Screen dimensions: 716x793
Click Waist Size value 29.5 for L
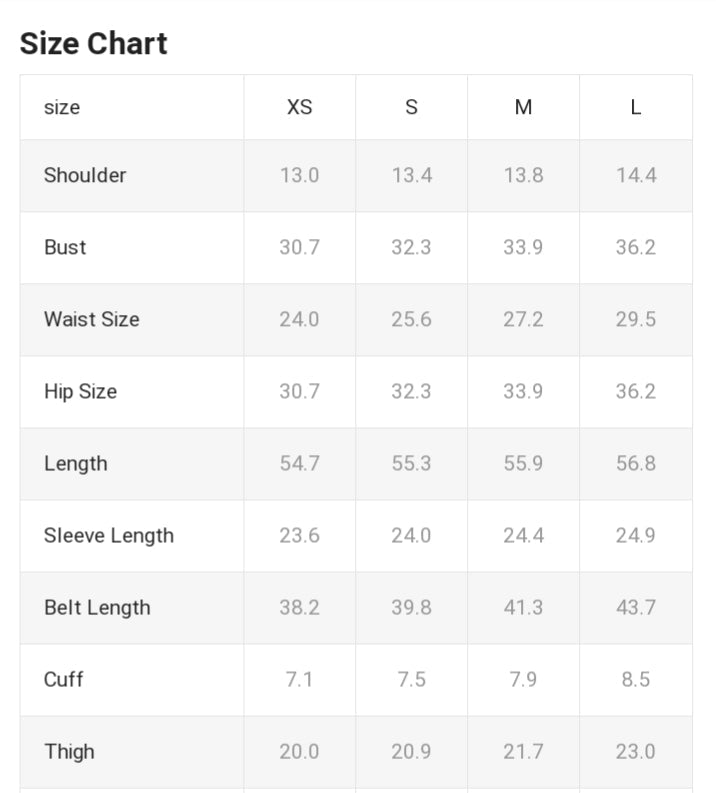coord(635,319)
